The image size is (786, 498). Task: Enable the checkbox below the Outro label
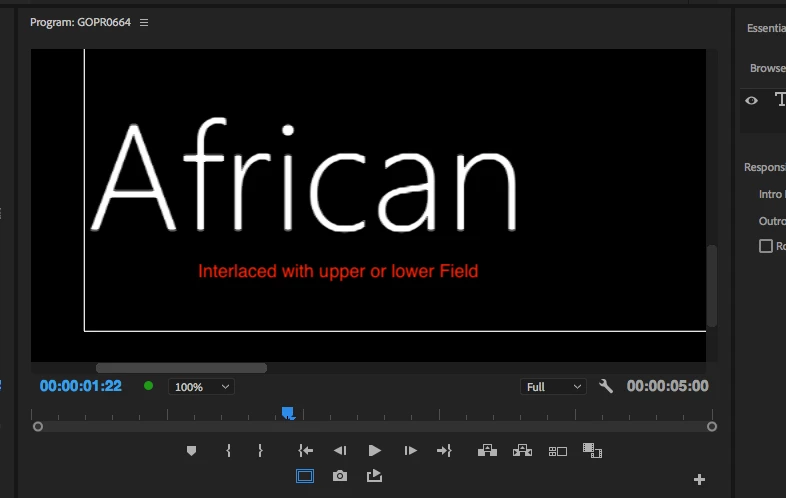tap(765, 246)
